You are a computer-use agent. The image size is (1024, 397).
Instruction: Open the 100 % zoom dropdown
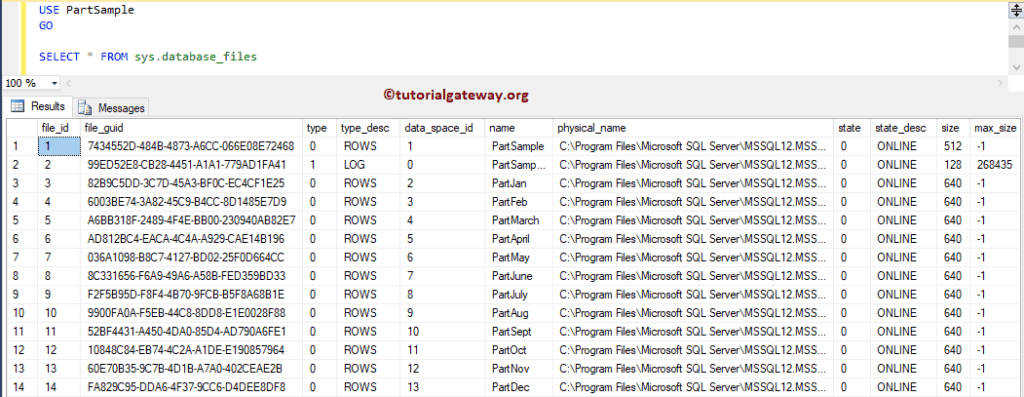coord(54,84)
